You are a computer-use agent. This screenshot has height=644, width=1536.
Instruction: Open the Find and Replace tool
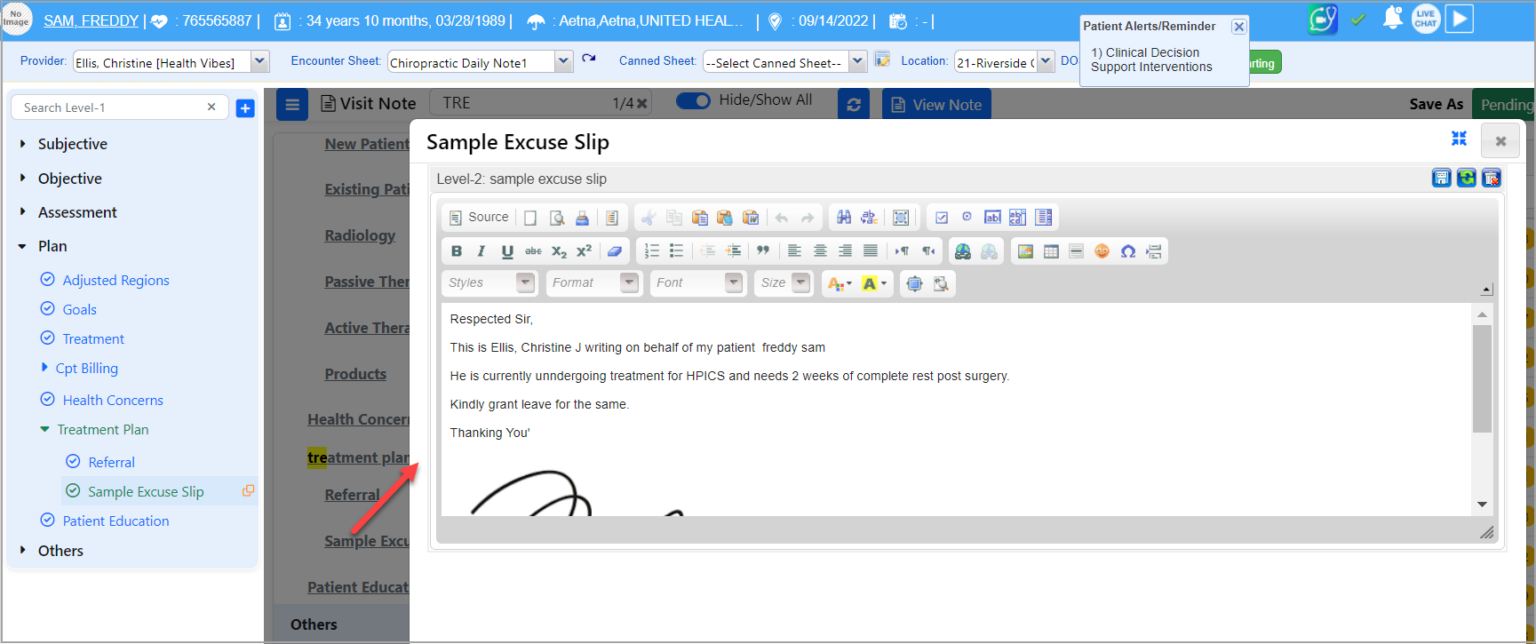point(845,217)
